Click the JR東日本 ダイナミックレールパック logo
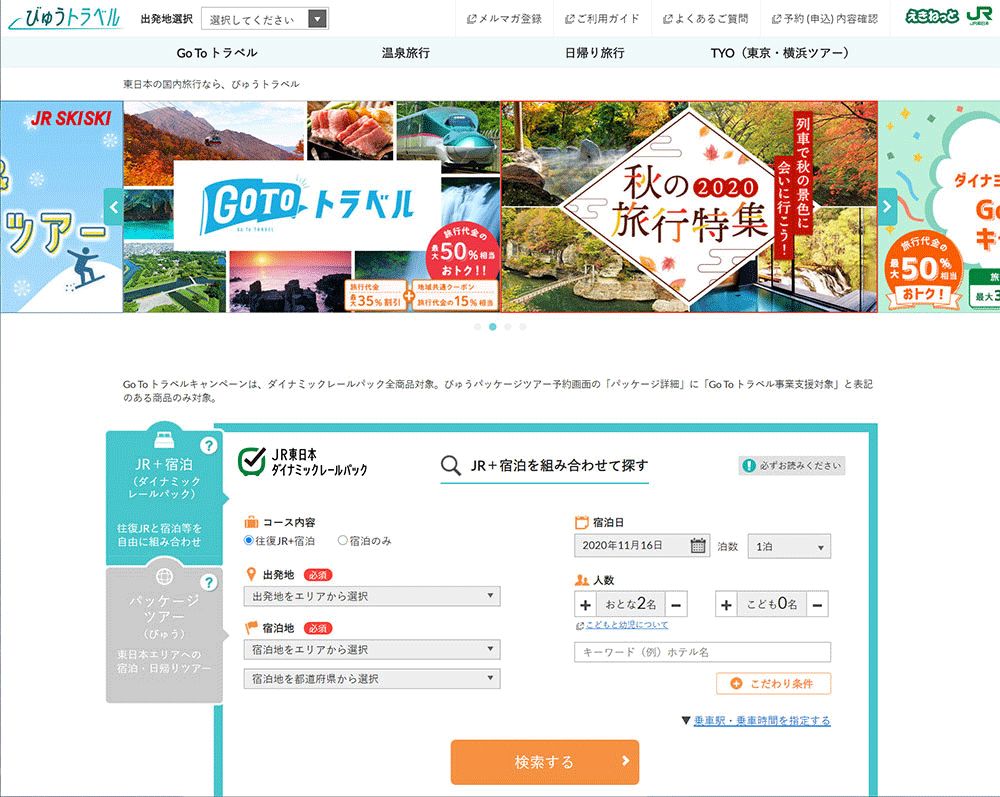The height and width of the screenshot is (797, 1000). tap(303, 462)
